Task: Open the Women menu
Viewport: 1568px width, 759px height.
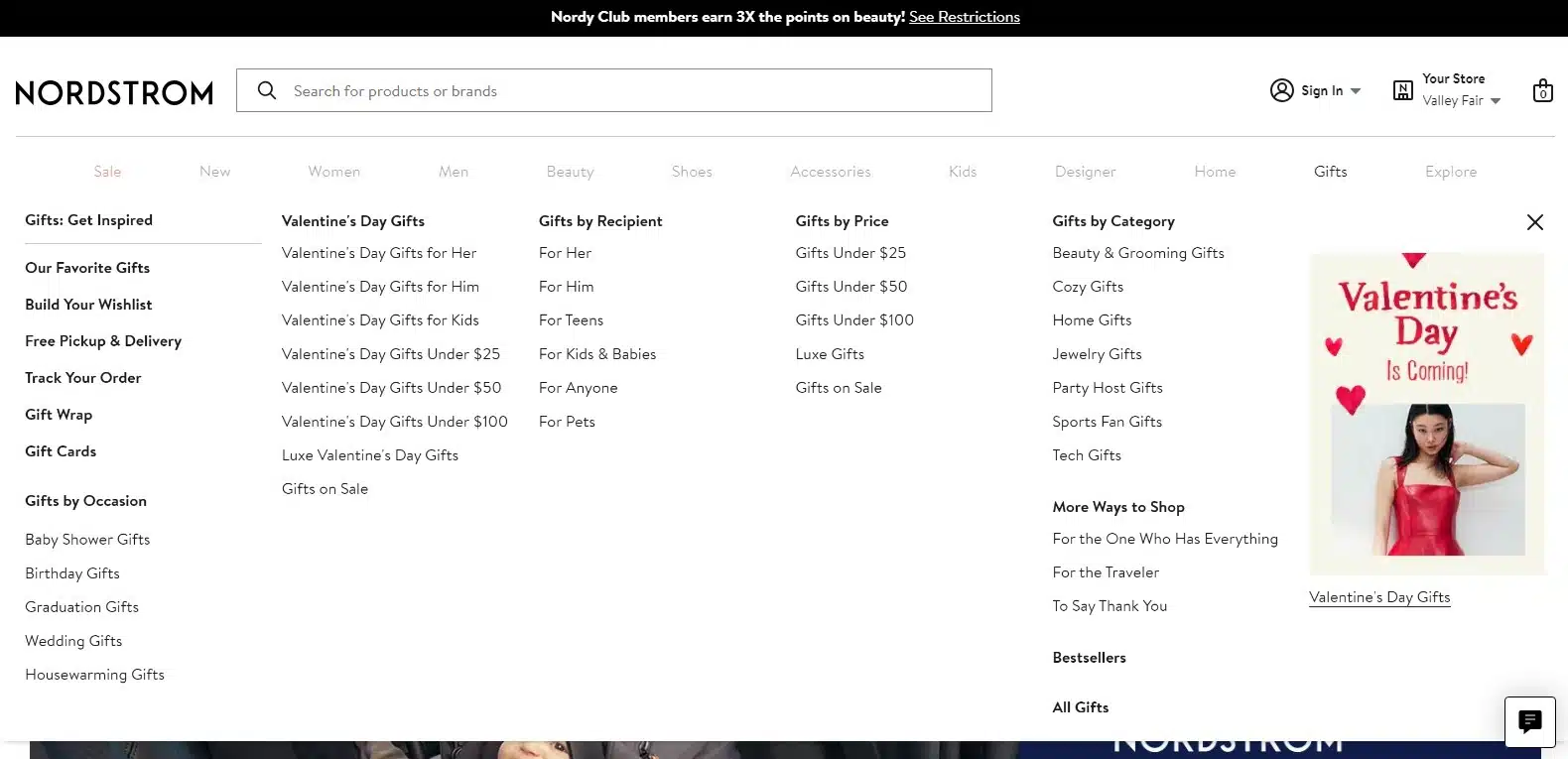Action: (x=333, y=172)
